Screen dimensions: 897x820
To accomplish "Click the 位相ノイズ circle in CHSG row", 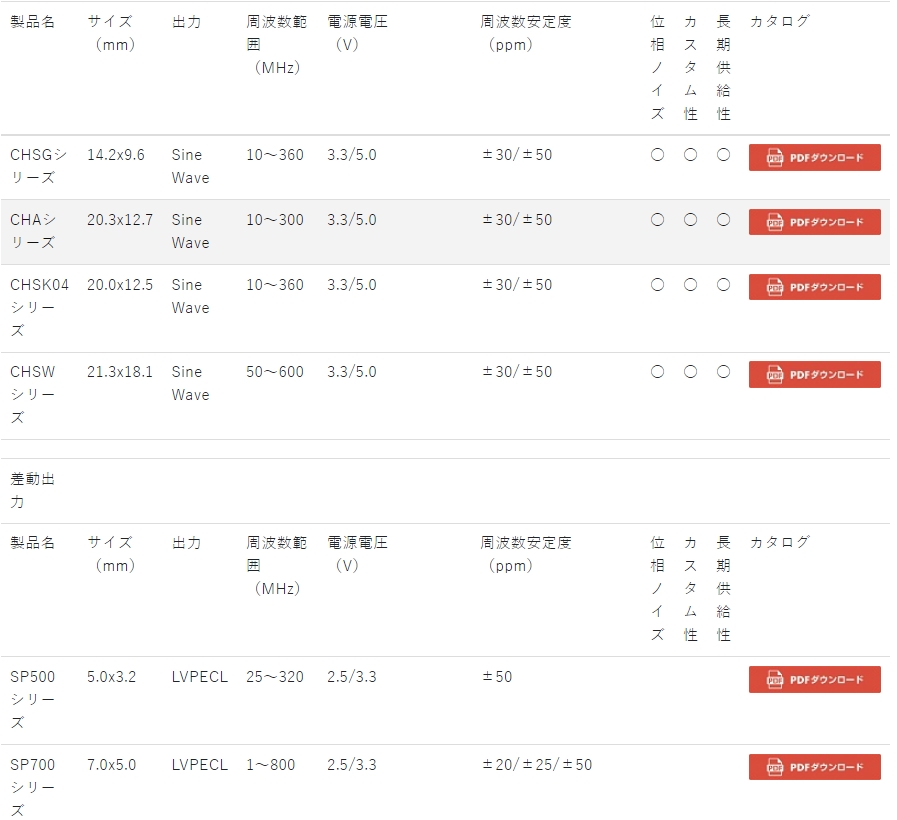I will coord(657,155).
